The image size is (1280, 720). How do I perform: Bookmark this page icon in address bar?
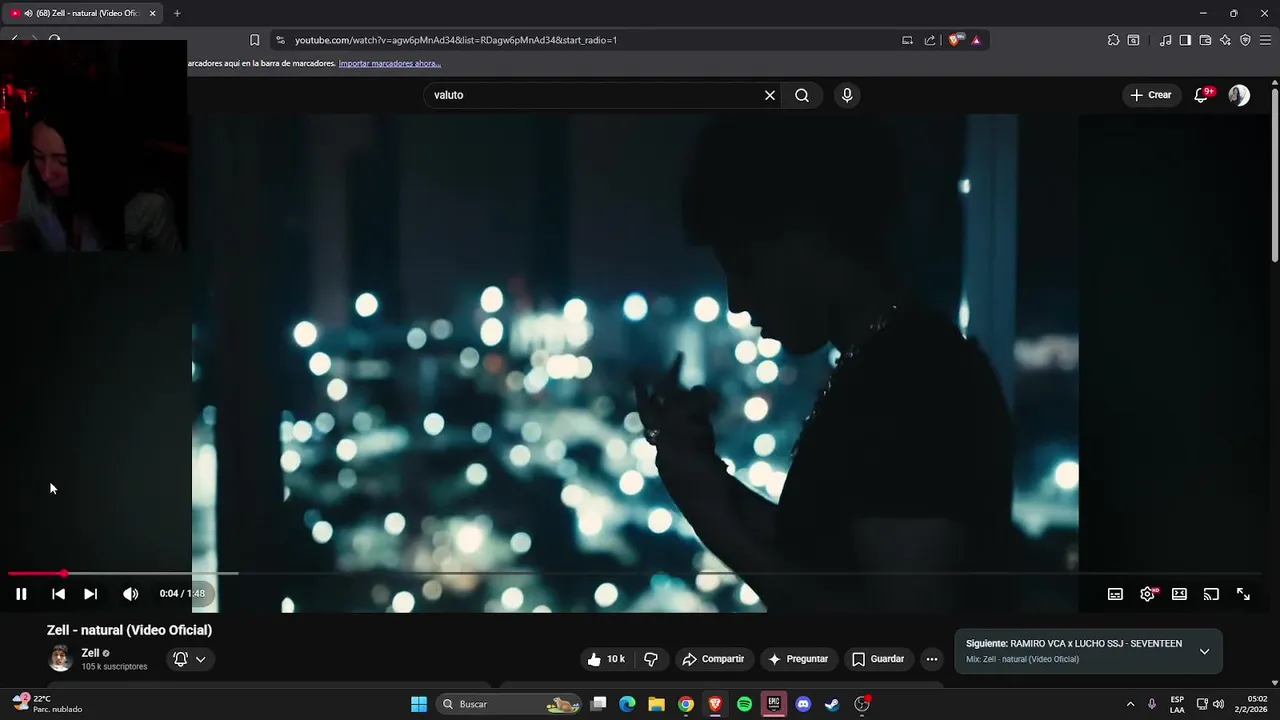click(254, 40)
